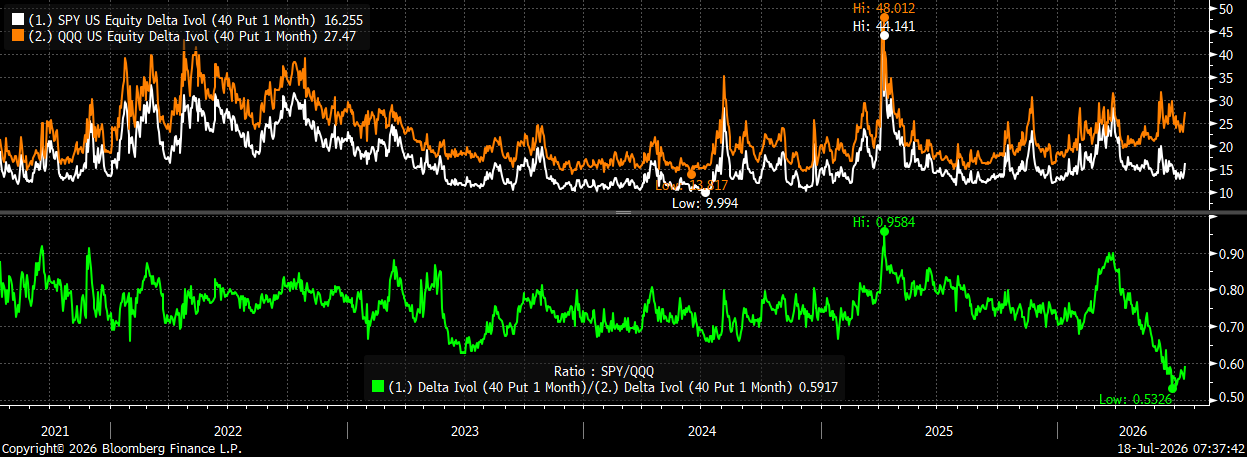1247x457 pixels.
Task: Click the green 'Hi: 0.9584' label
Action: (883, 224)
